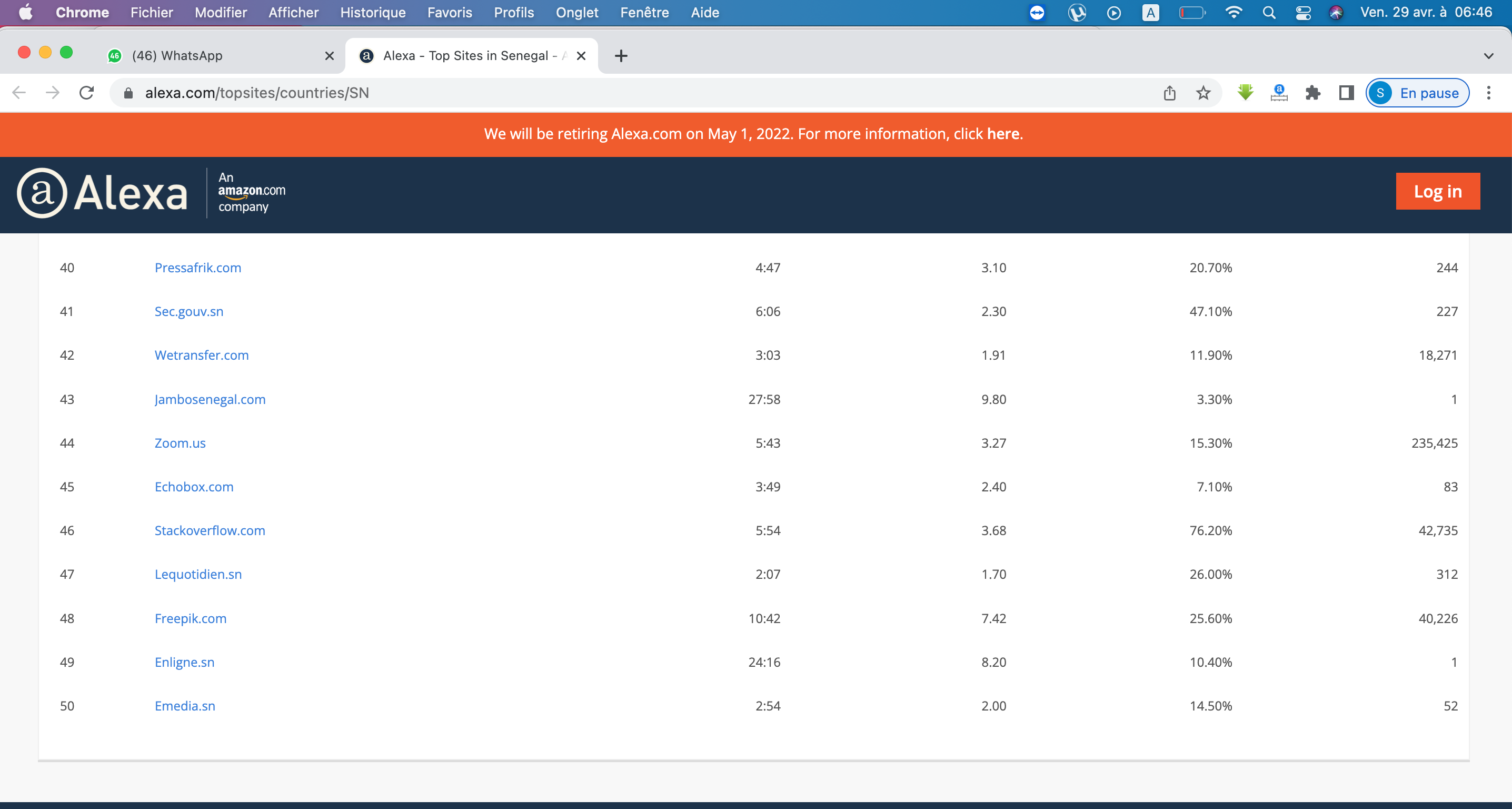1512x809 pixels.
Task: Bookmark this page with the star
Action: (1203, 93)
